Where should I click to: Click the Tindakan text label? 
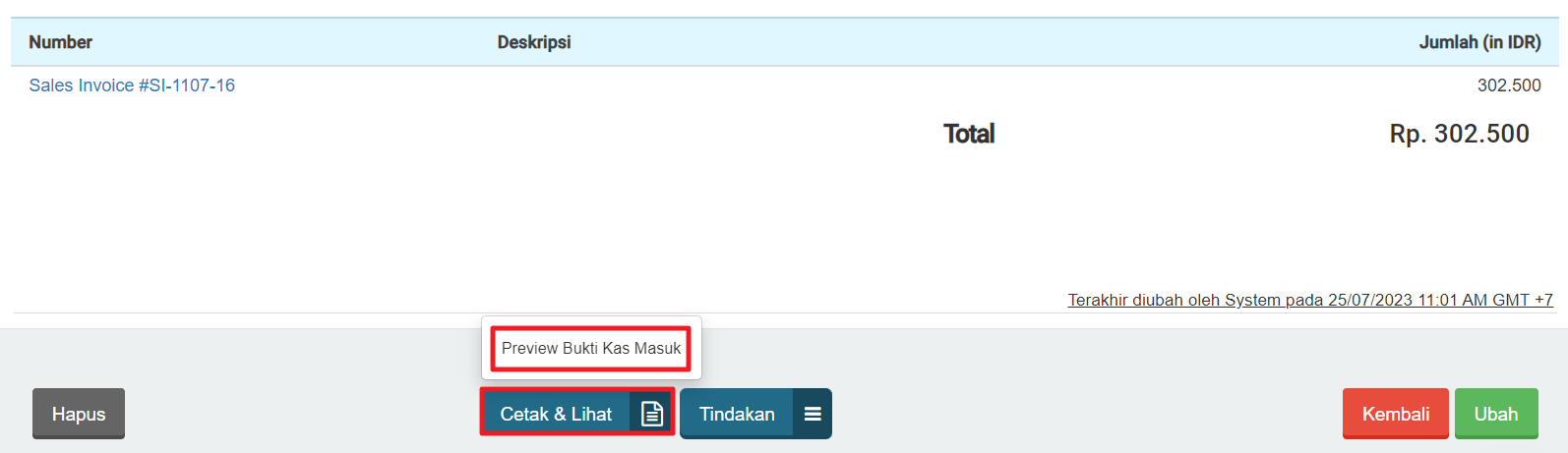(x=737, y=414)
